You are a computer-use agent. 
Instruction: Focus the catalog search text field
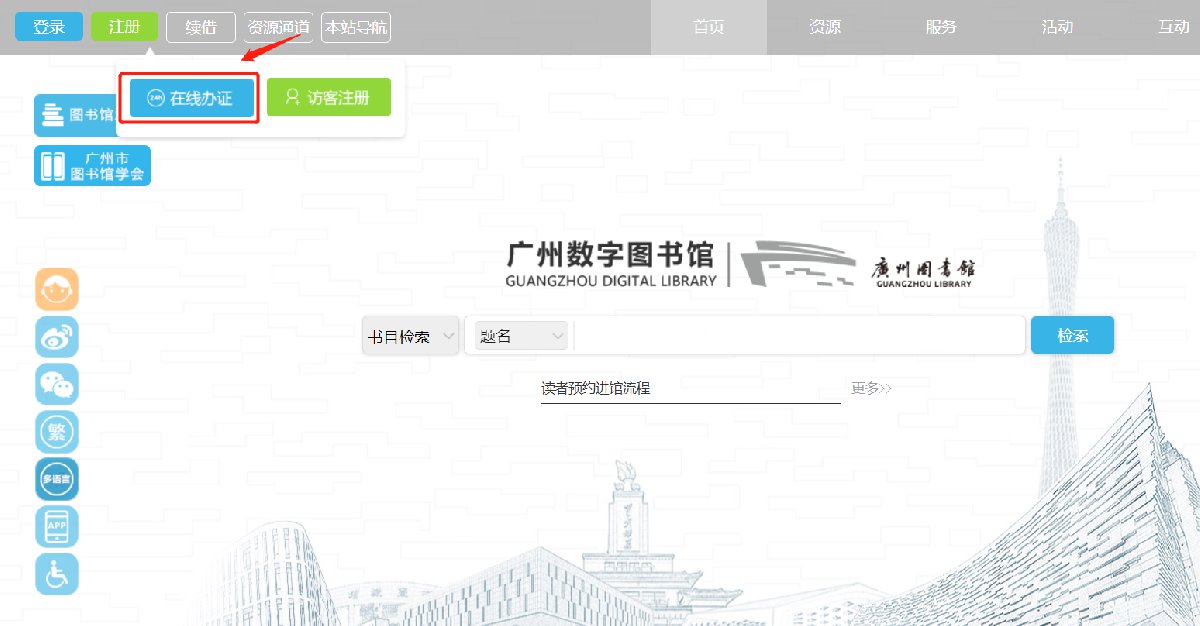pyautogui.click(x=799, y=336)
